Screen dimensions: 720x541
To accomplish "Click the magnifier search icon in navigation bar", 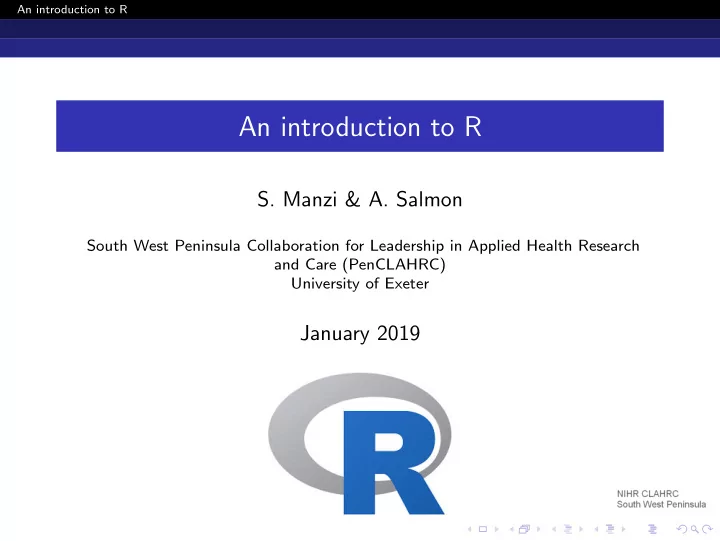I will click(695, 530).
